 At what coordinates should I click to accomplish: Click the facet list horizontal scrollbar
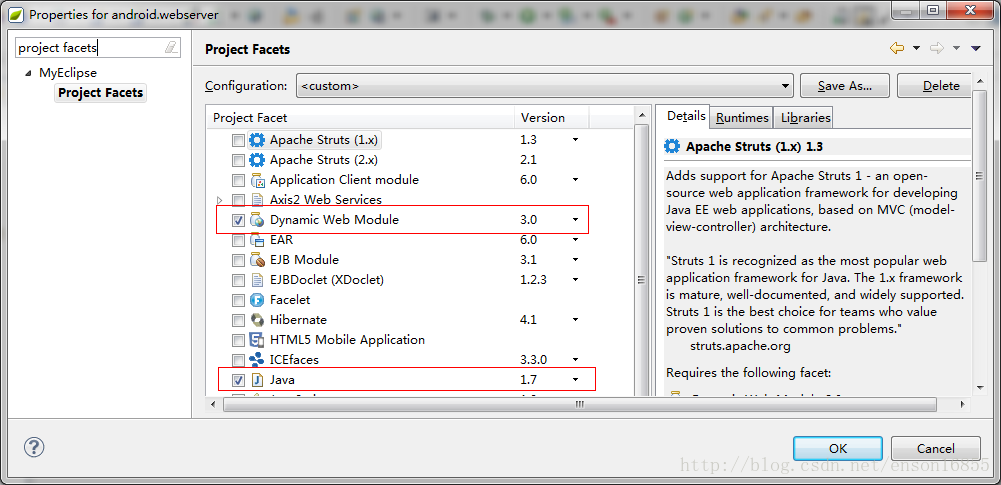coord(580,404)
